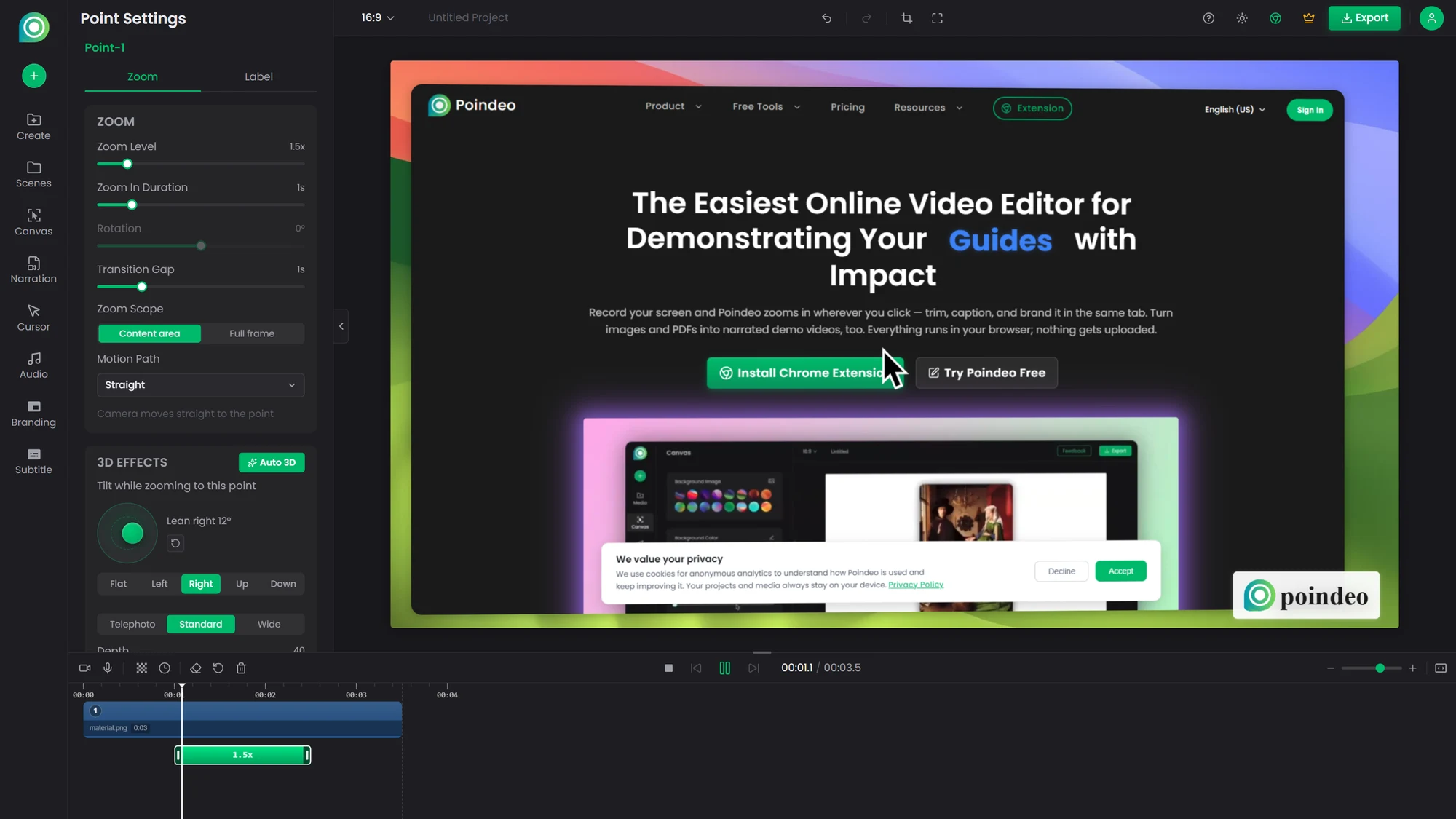Open the Branding panel
1456x819 pixels.
click(33, 414)
